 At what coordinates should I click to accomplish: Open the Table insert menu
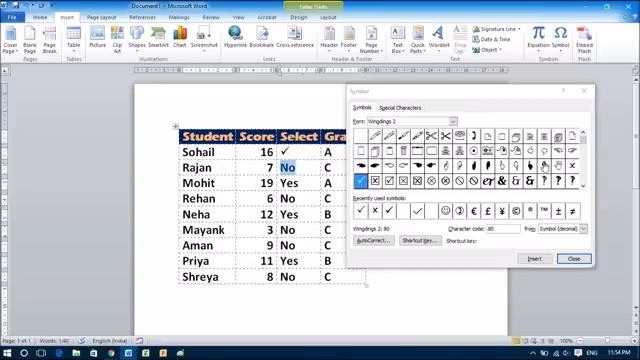click(x=73, y=40)
